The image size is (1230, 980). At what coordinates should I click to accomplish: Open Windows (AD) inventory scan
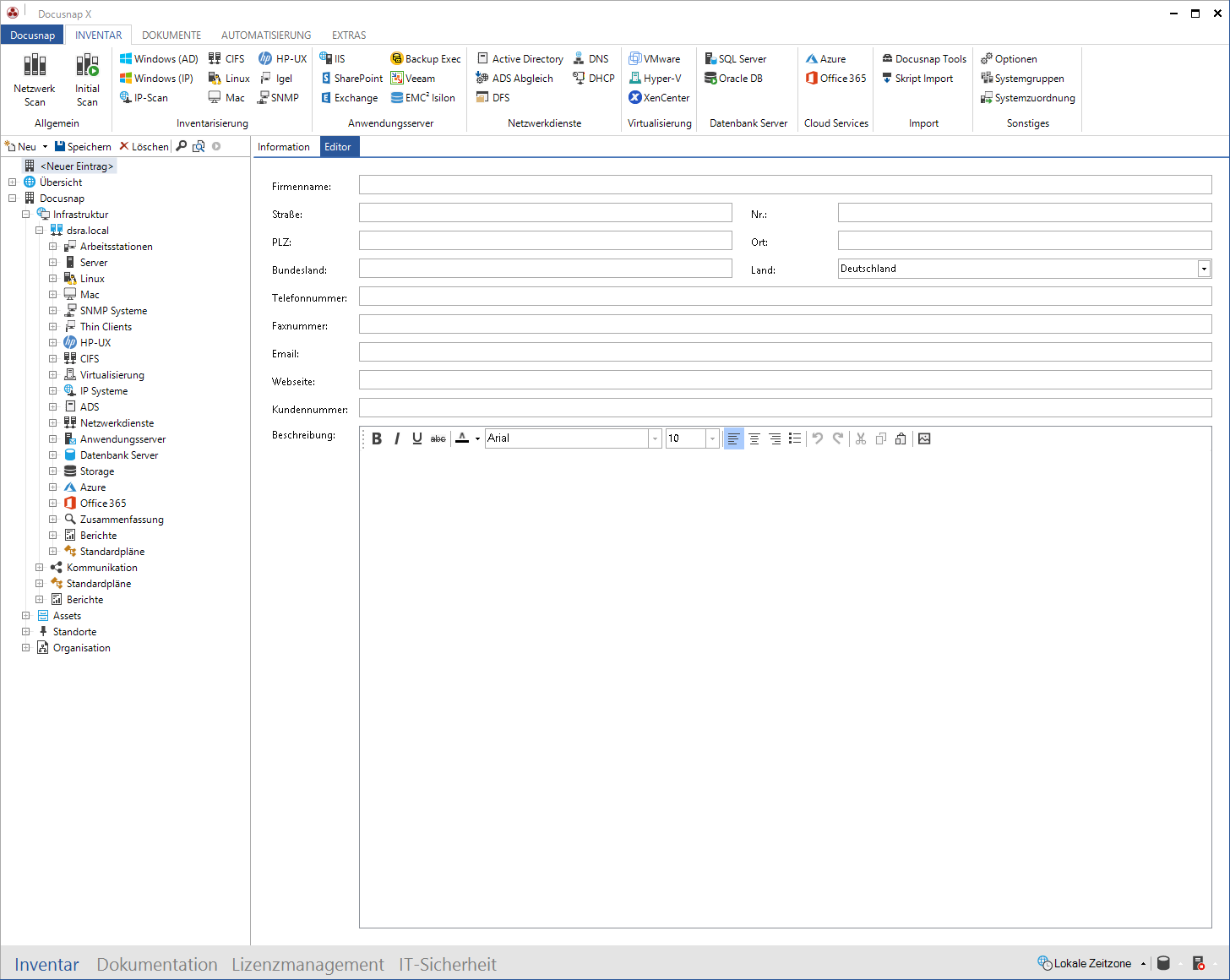coord(159,59)
